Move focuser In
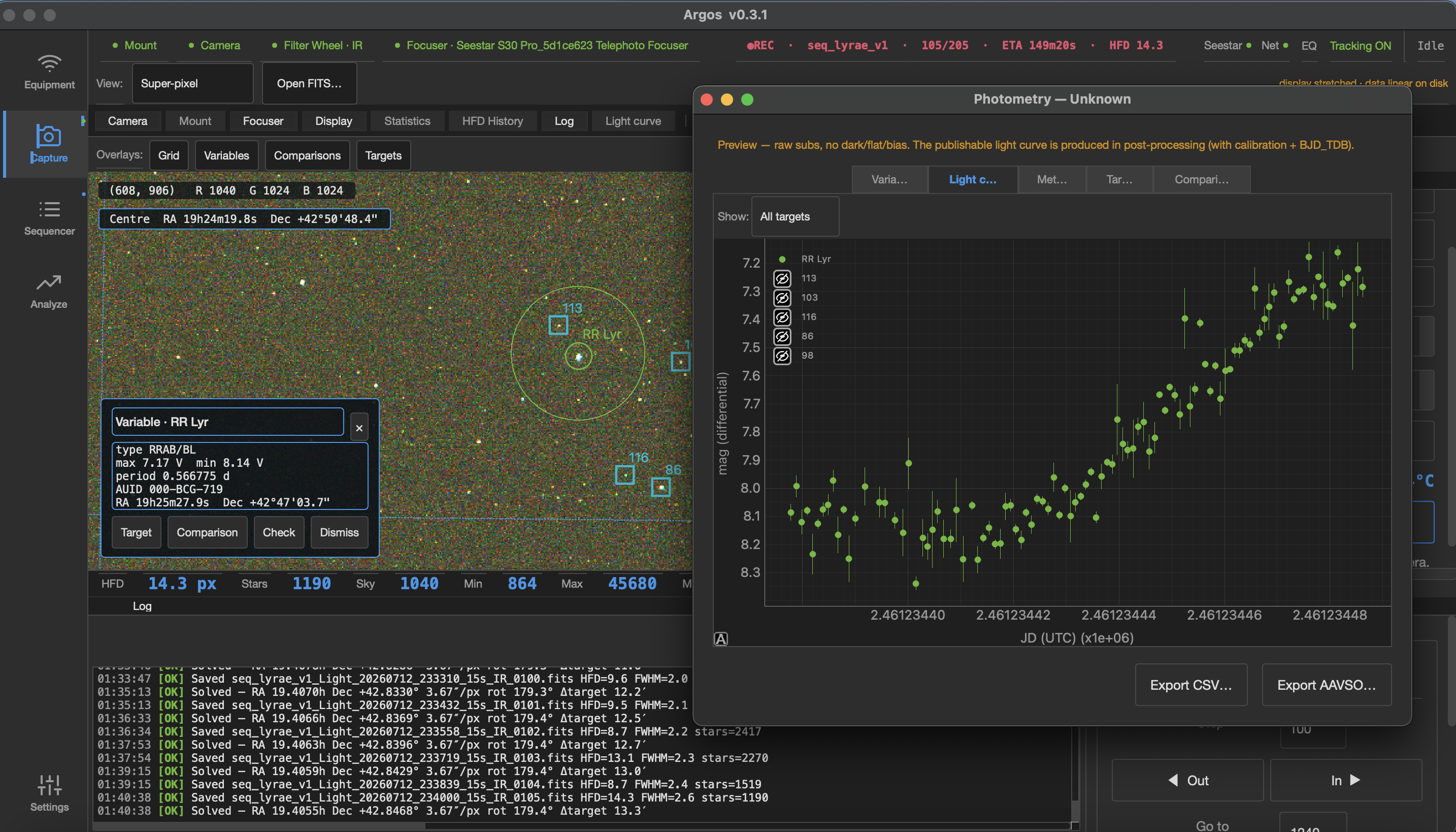 (x=1346, y=780)
